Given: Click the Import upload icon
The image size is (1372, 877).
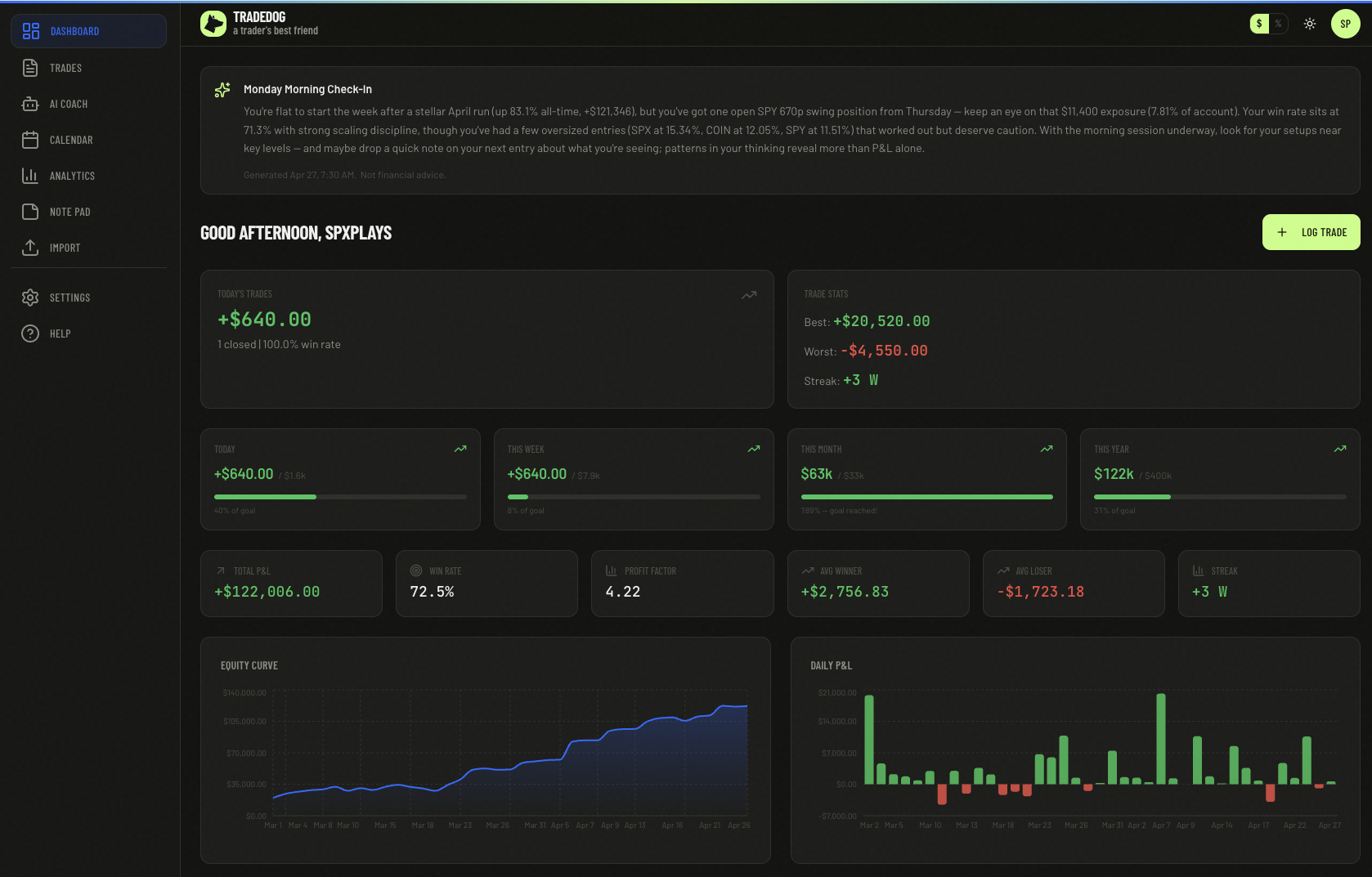Looking at the screenshot, I should pos(30,248).
